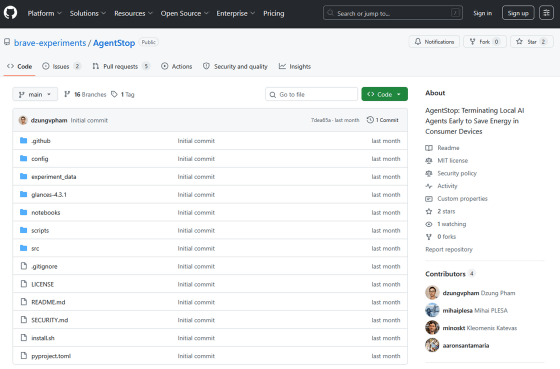This screenshot has width=560, height=369.
Task: Switch to the Issues tab
Action: point(61,66)
